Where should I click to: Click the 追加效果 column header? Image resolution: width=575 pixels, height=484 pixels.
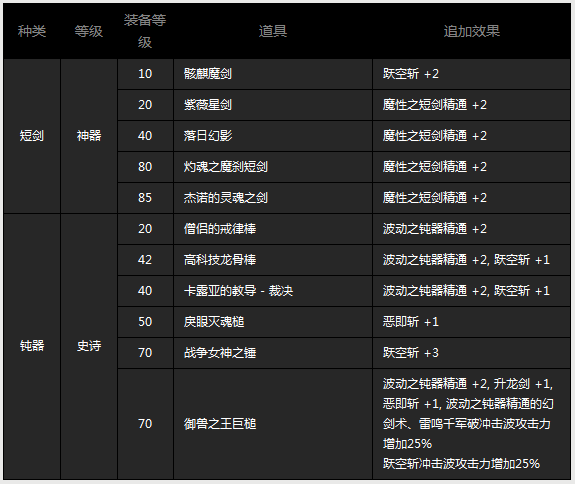472,31
